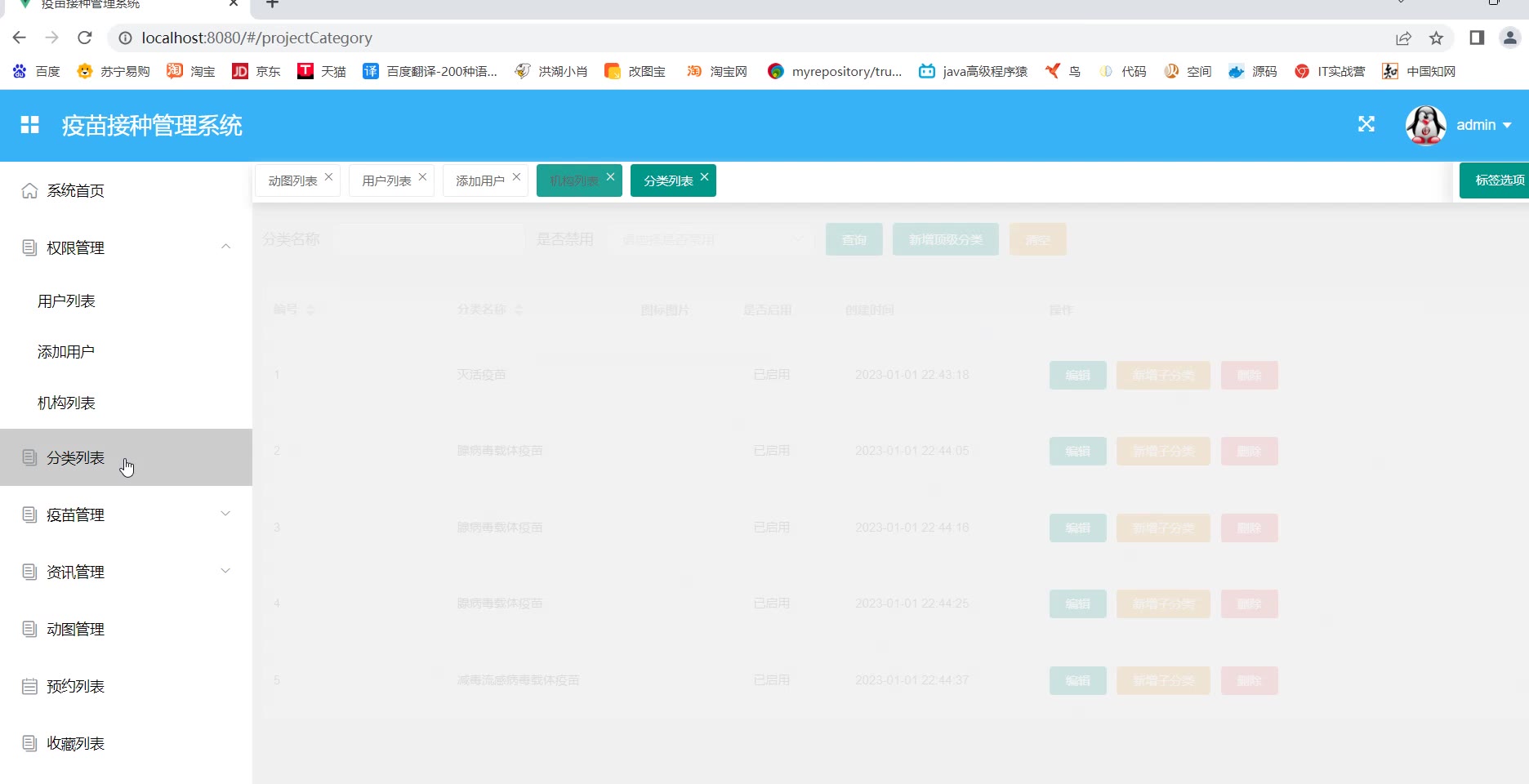Open the java高级程序猿 bookmark
This screenshot has height=784, width=1529.
(x=973, y=71)
